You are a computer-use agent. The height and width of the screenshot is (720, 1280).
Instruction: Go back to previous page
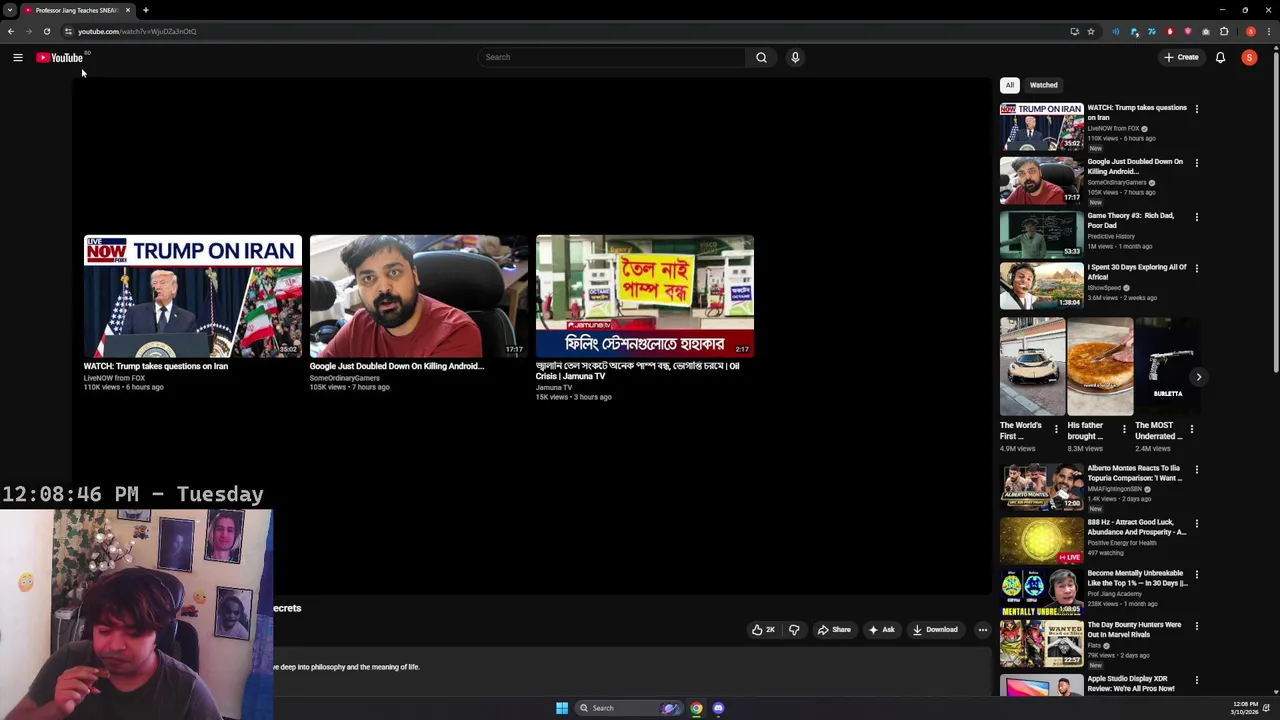click(10, 31)
